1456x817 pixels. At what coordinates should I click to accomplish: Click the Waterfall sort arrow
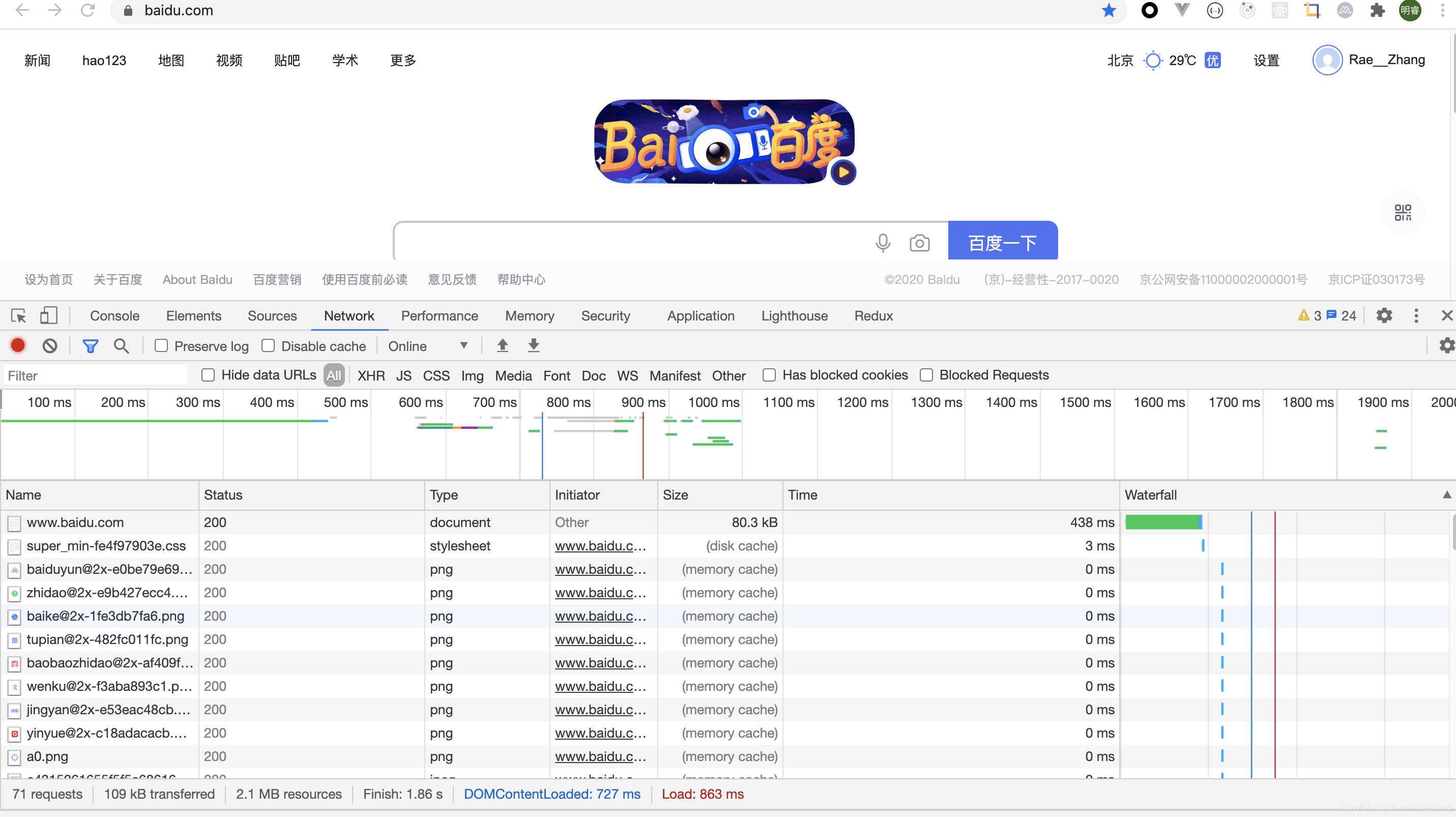(1446, 495)
